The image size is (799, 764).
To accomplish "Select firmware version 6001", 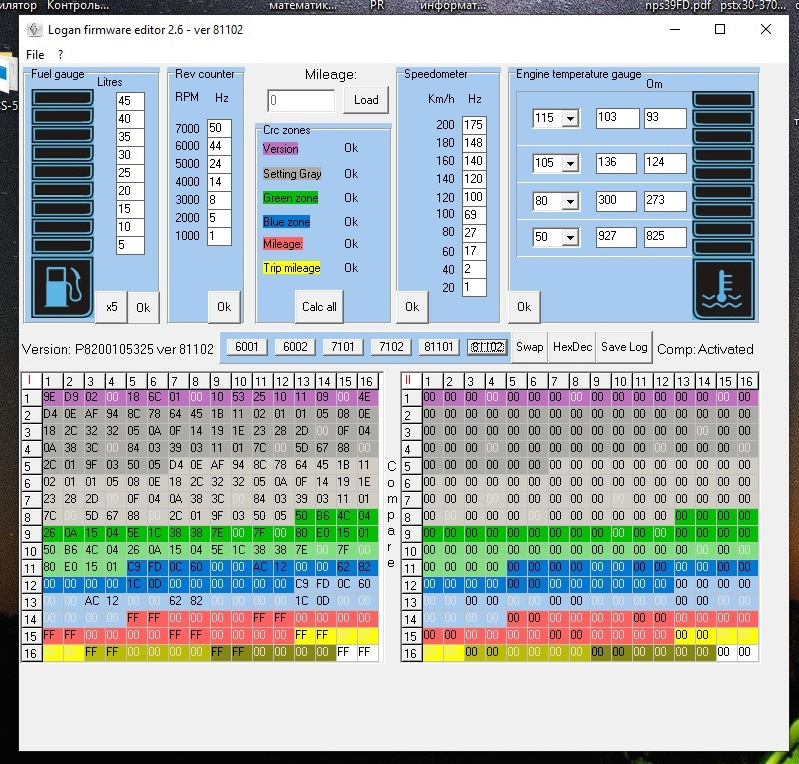I will (x=247, y=347).
